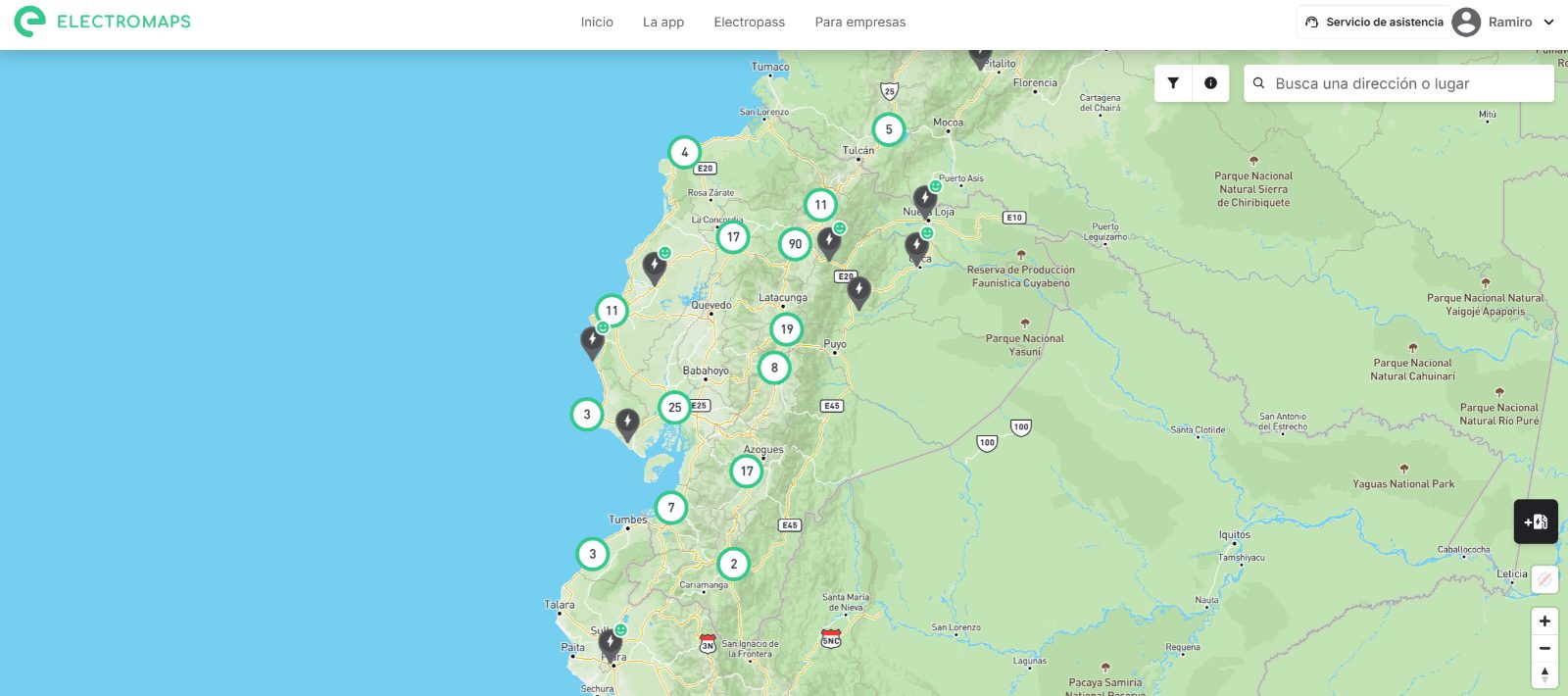Screen dimensions: 1568x696
Task: Select charger pin beside cluster 90
Action: click(829, 242)
